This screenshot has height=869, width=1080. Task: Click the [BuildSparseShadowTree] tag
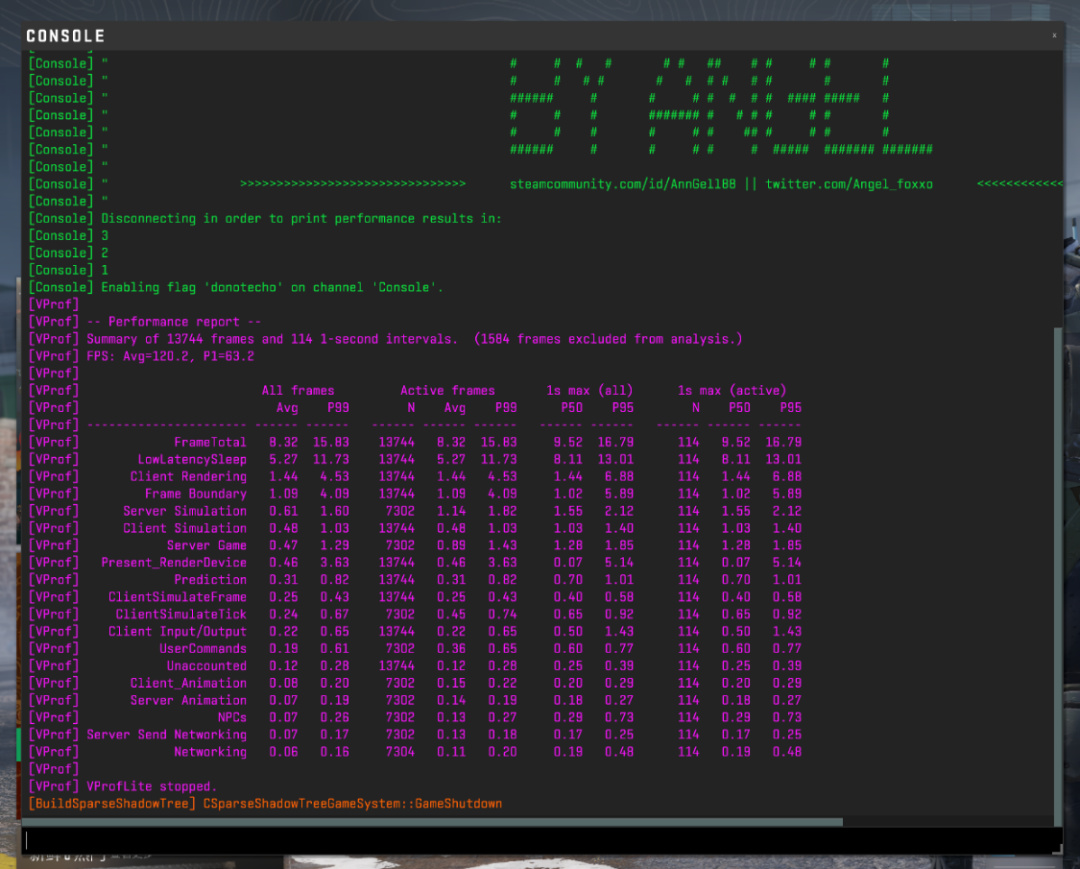[112, 804]
